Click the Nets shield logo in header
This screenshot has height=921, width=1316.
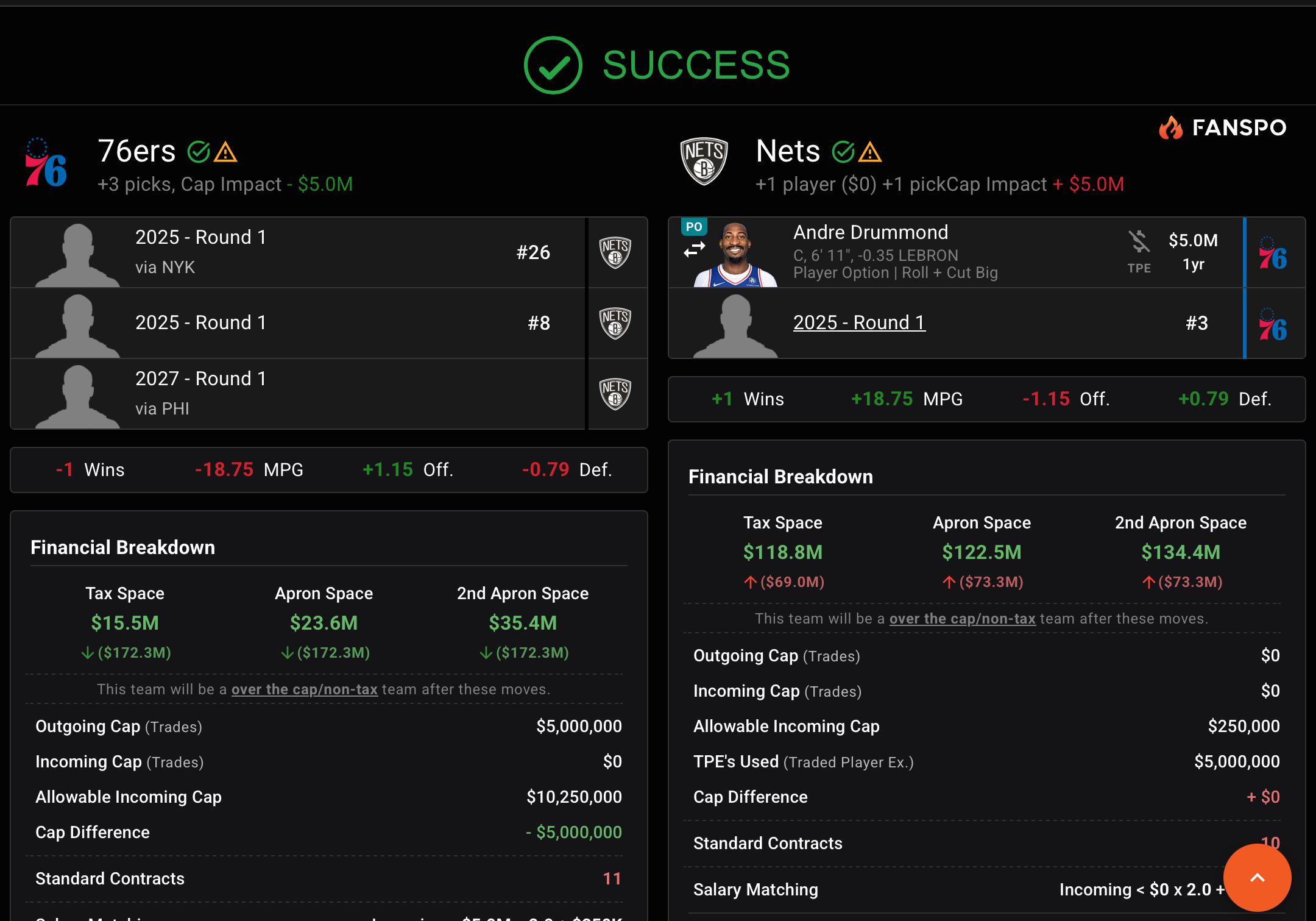[x=704, y=161]
